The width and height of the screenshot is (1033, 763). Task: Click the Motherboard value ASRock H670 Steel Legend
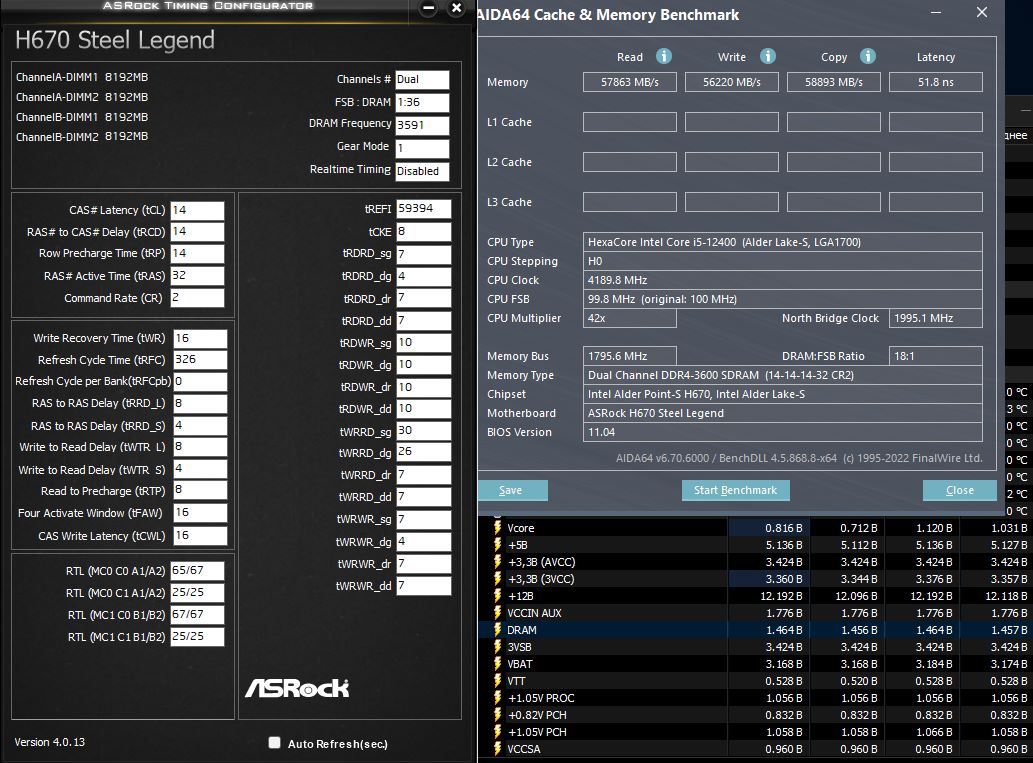click(783, 413)
